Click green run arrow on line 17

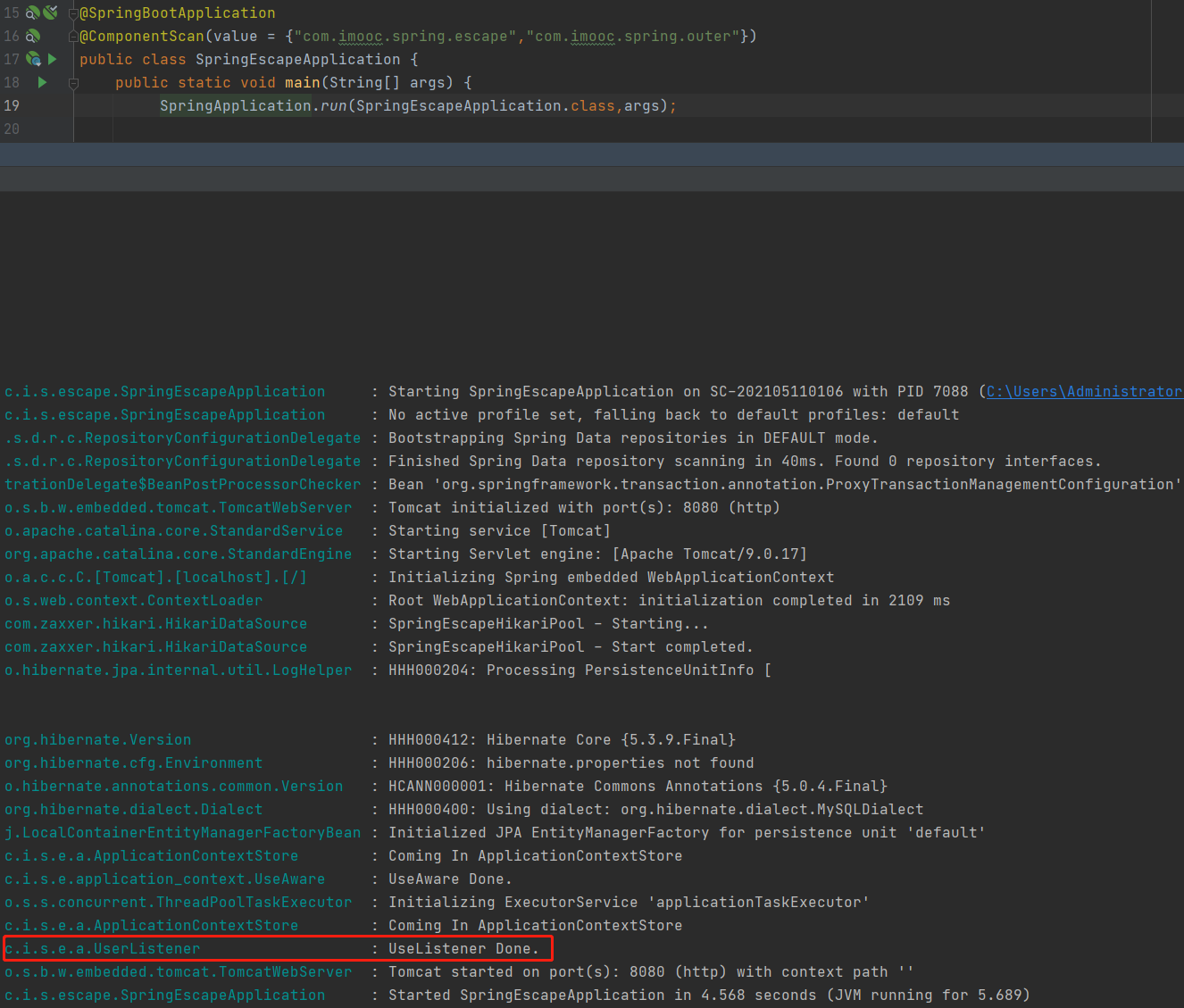click(53, 59)
